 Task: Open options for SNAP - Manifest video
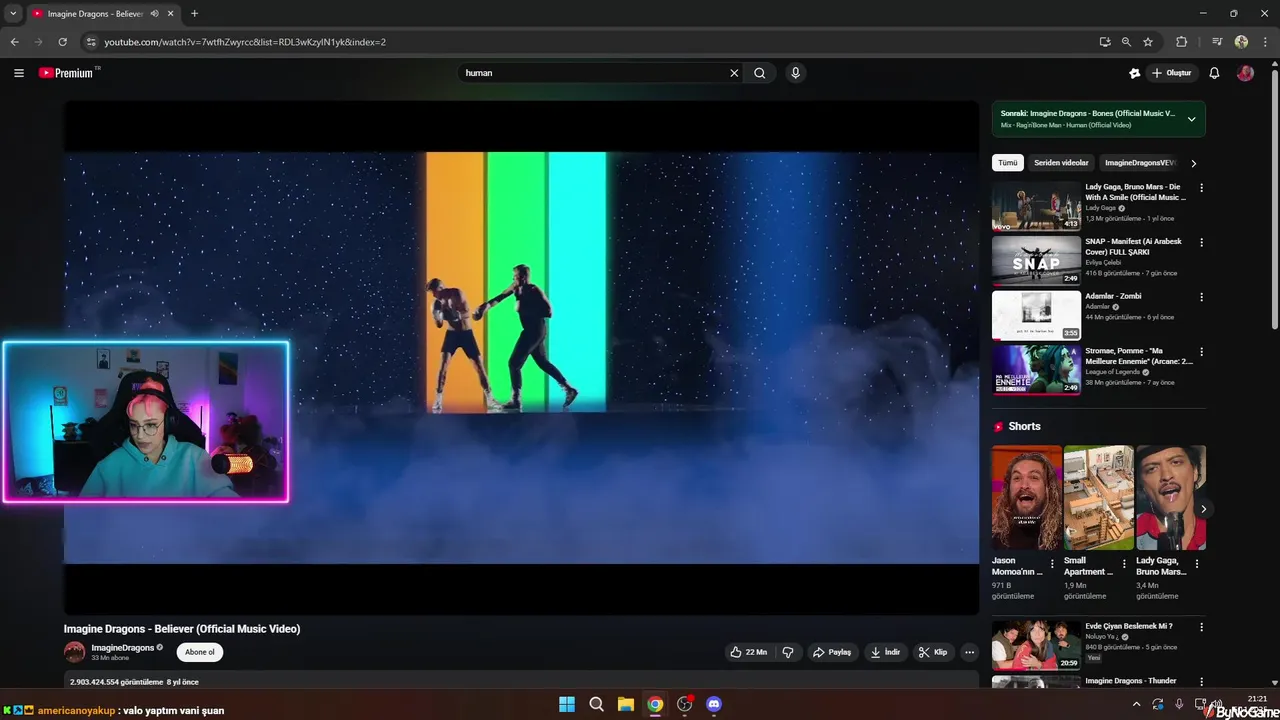coord(1201,242)
